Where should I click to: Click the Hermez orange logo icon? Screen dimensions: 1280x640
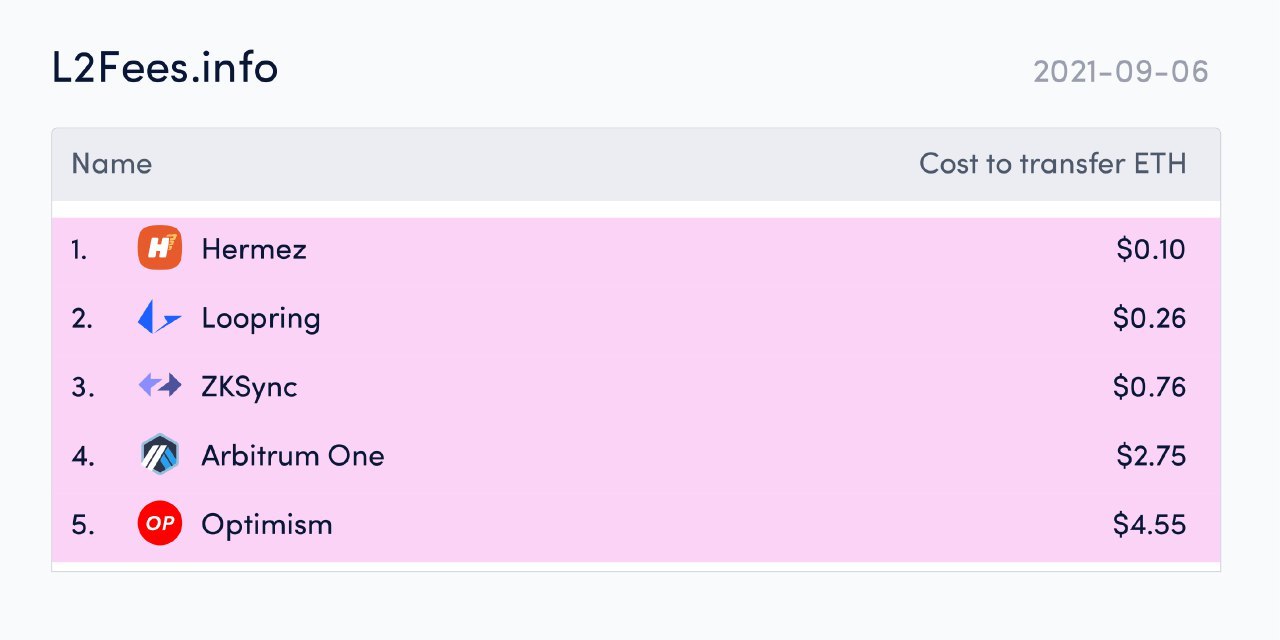pyautogui.click(x=160, y=248)
